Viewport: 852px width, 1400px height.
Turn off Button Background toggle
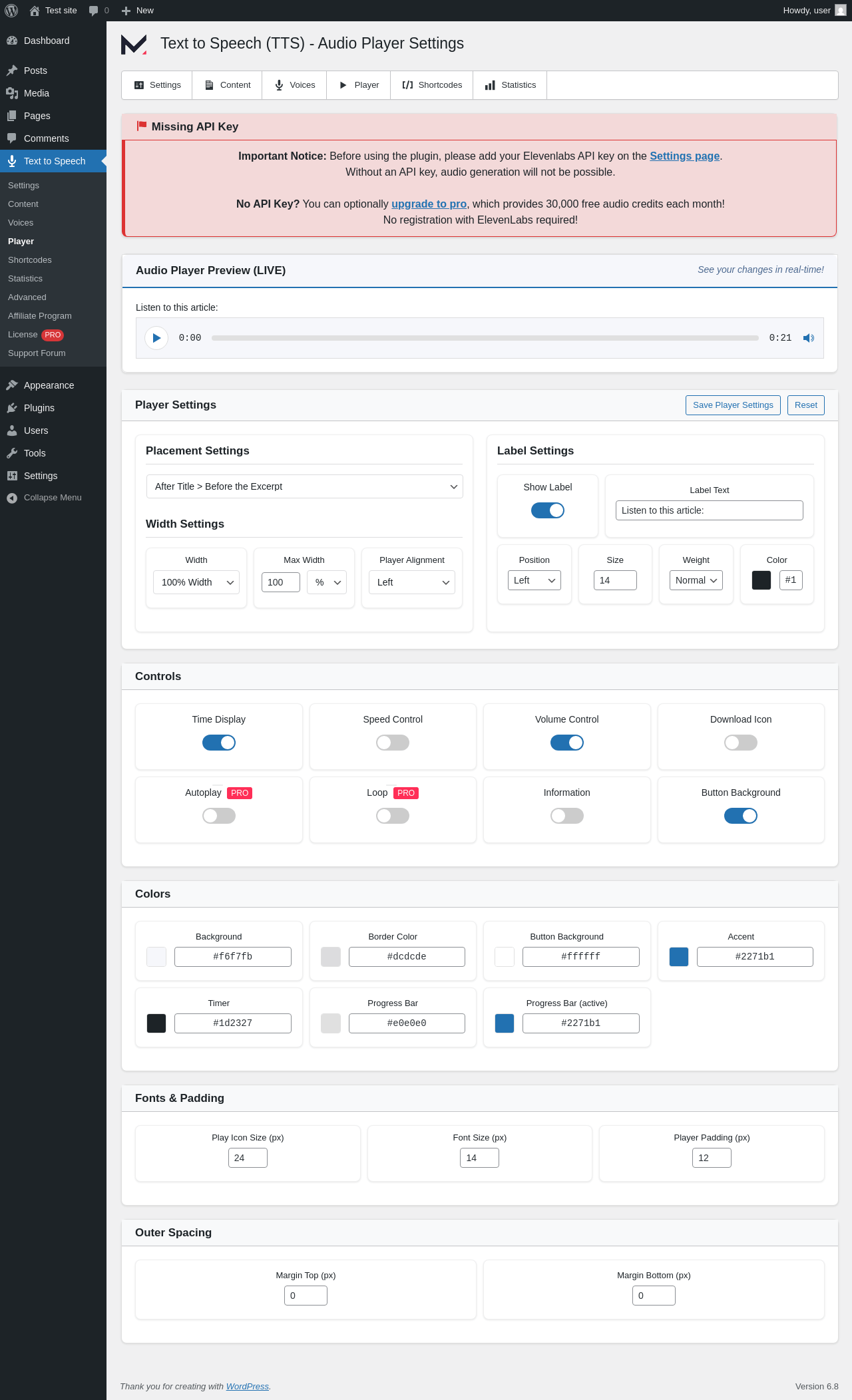point(741,816)
